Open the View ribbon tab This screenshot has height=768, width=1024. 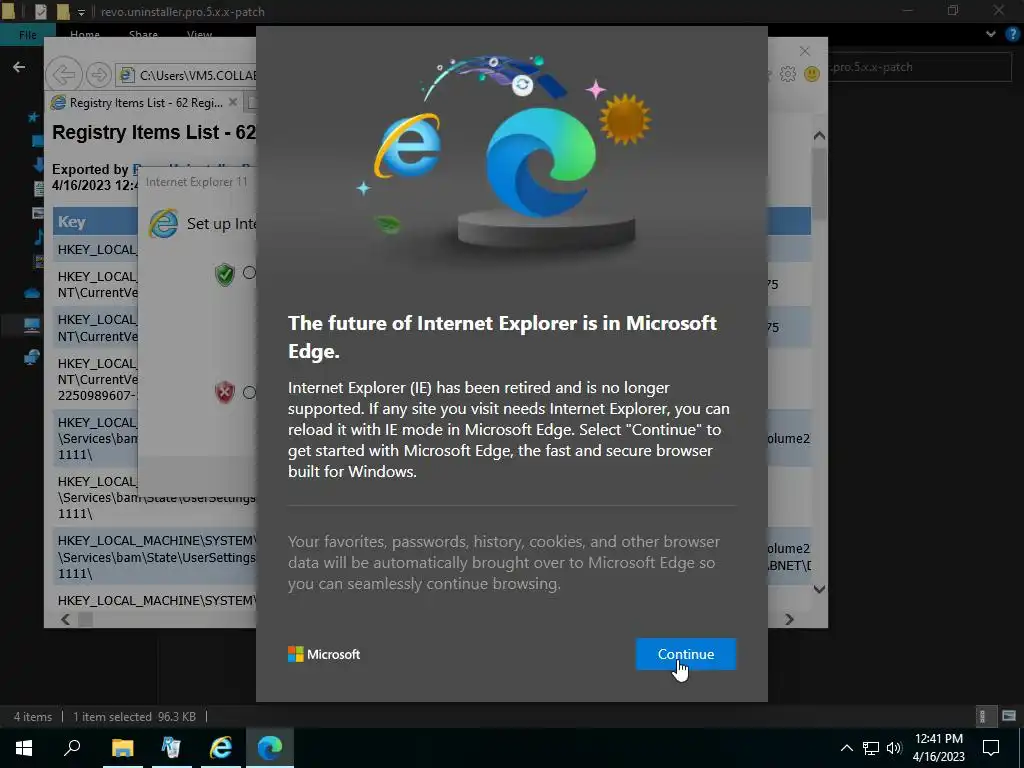click(x=199, y=35)
